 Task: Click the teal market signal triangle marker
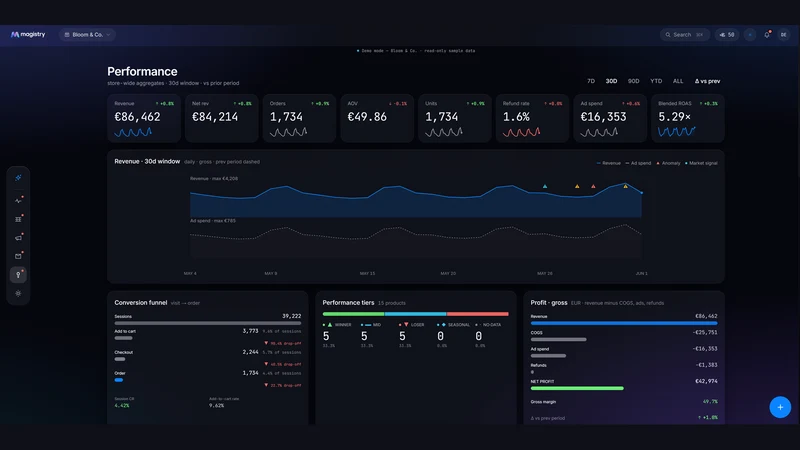[x=545, y=186]
